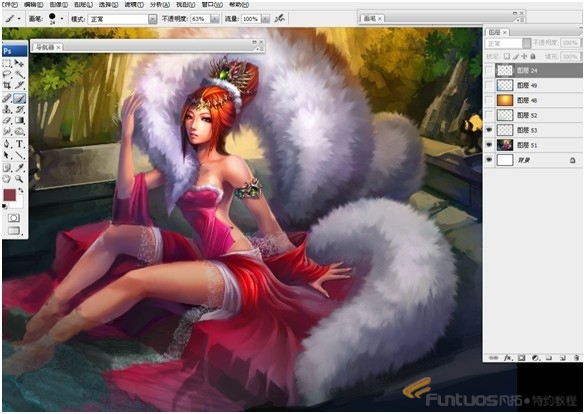Create a new layer group
This screenshot has height=414, width=585.
[548, 358]
